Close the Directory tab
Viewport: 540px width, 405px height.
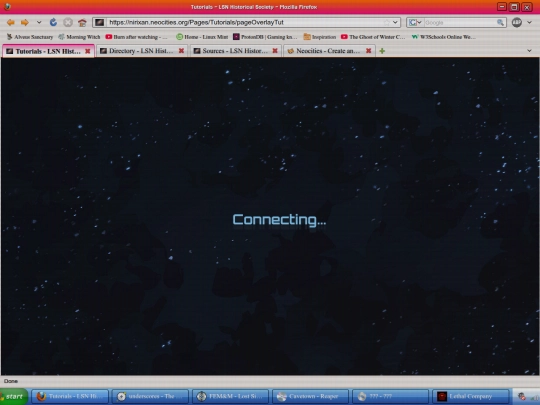[181, 51]
